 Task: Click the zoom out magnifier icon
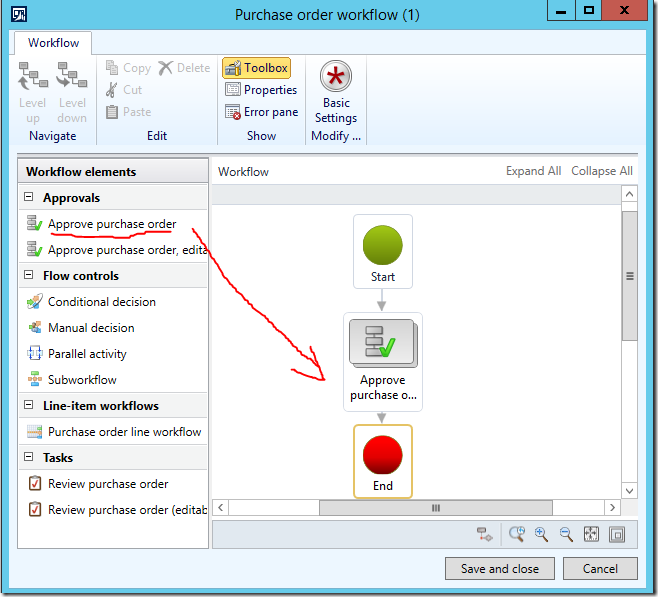click(x=566, y=534)
